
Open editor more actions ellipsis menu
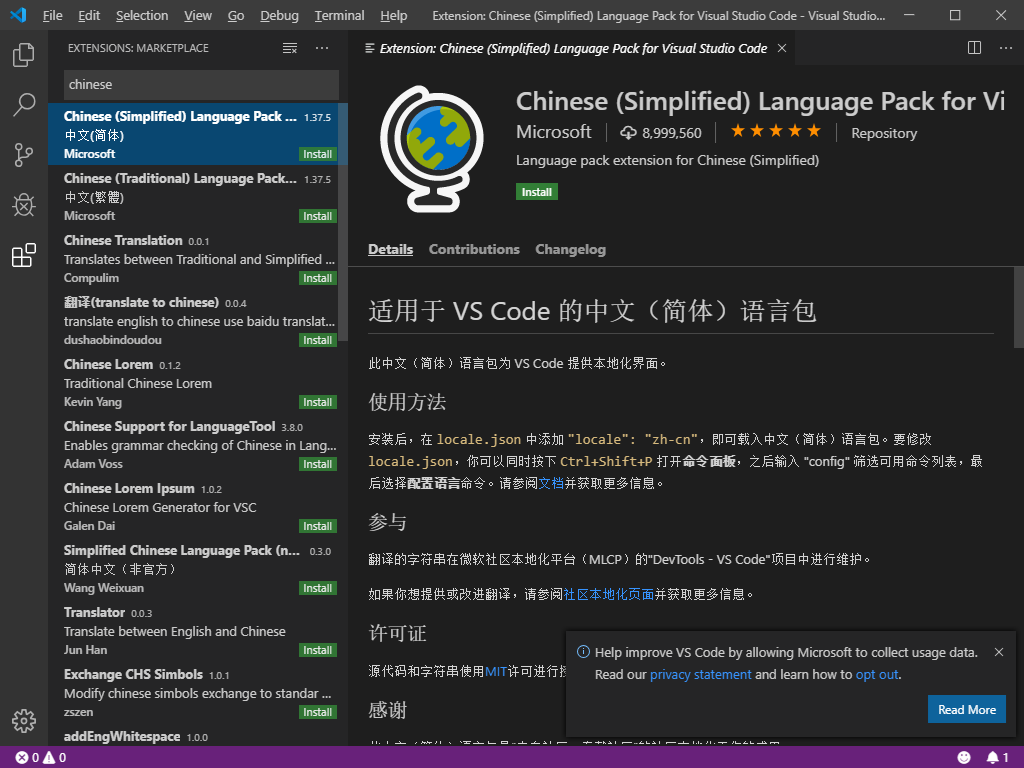[x=1006, y=48]
